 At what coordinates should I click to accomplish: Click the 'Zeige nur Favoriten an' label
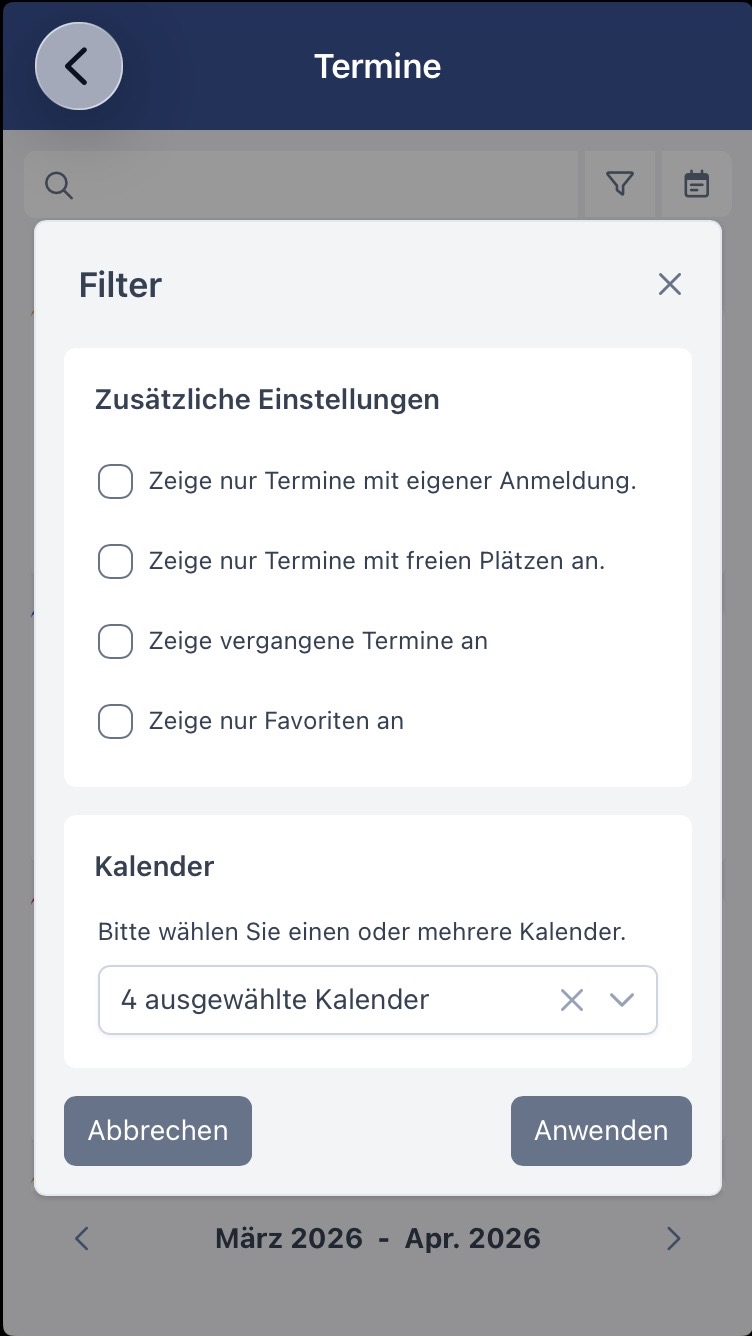pyautogui.click(x=276, y=721)
